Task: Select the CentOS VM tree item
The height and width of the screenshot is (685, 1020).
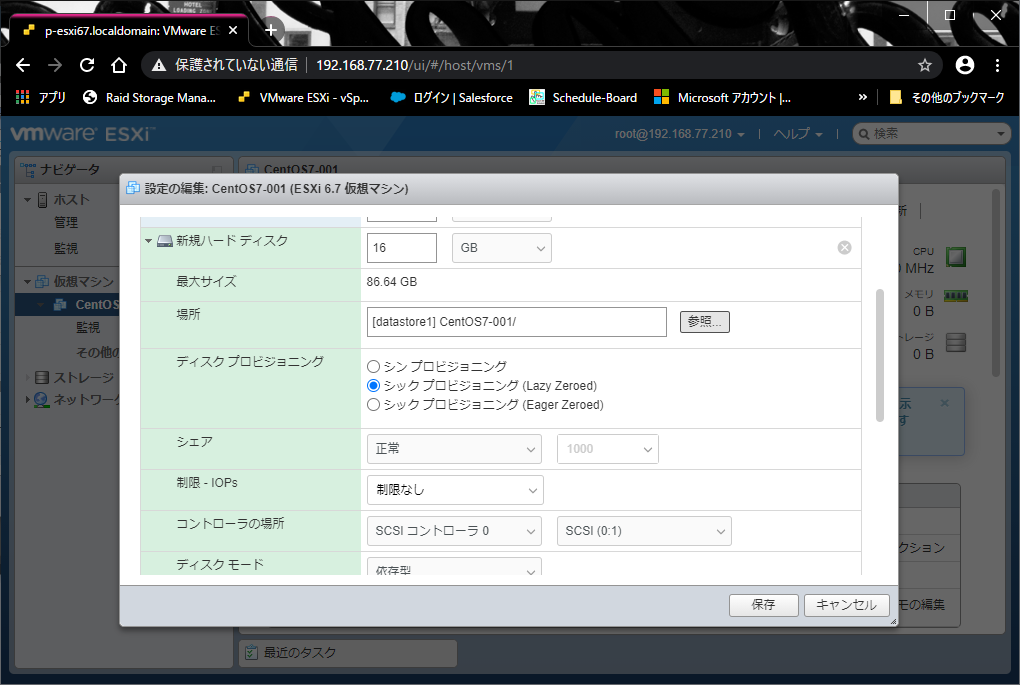Action: (96, 304)
